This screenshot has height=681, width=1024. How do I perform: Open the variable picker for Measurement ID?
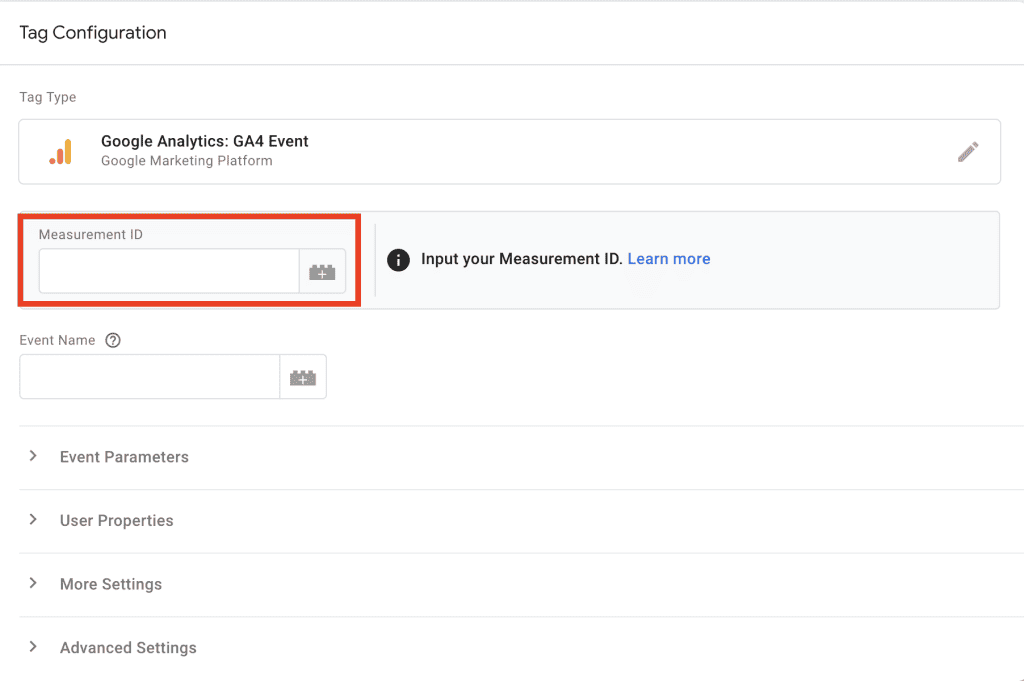click(322, 271)
